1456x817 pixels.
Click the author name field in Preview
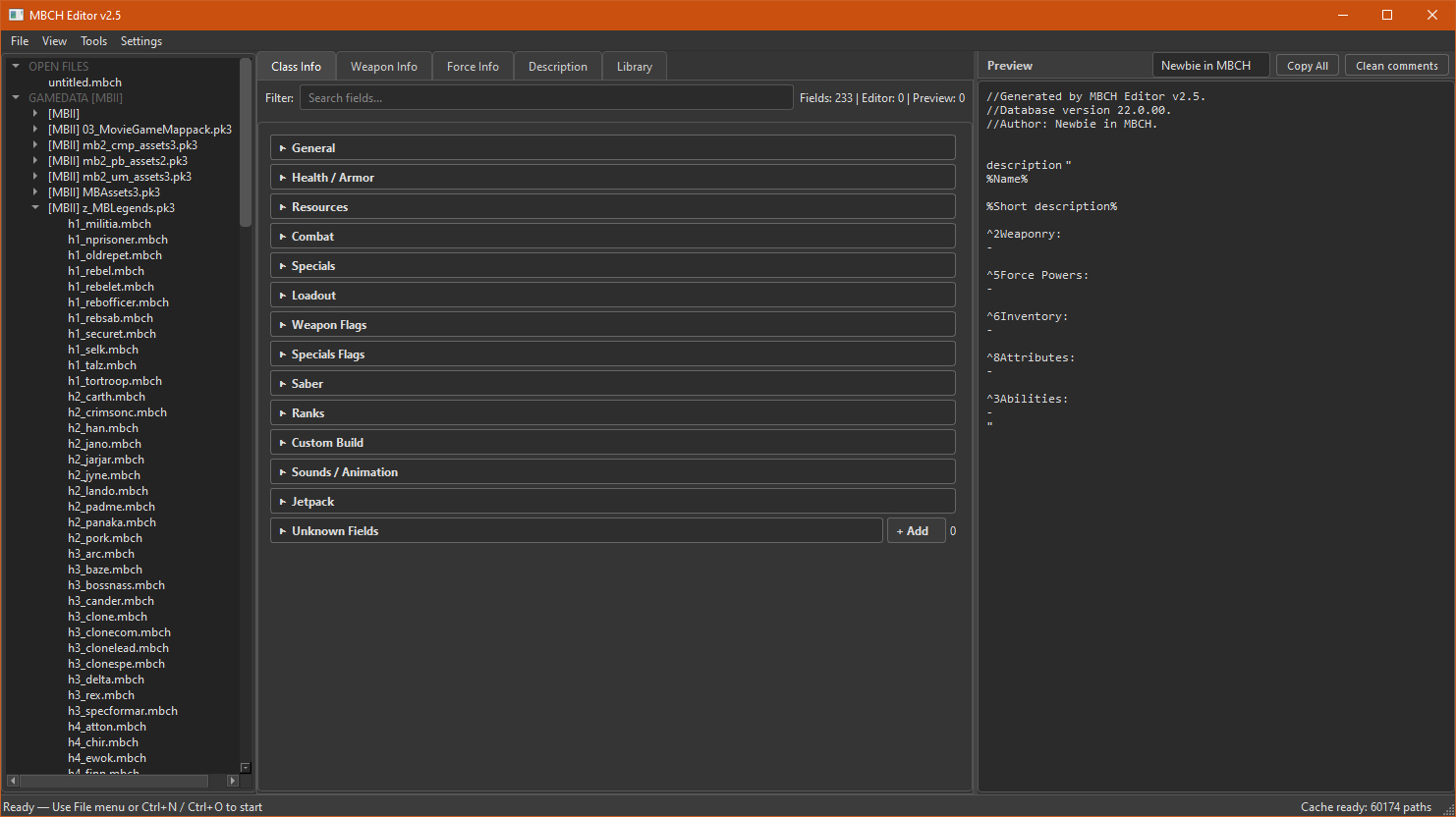pyautogui.click(x=1211, y=66)
